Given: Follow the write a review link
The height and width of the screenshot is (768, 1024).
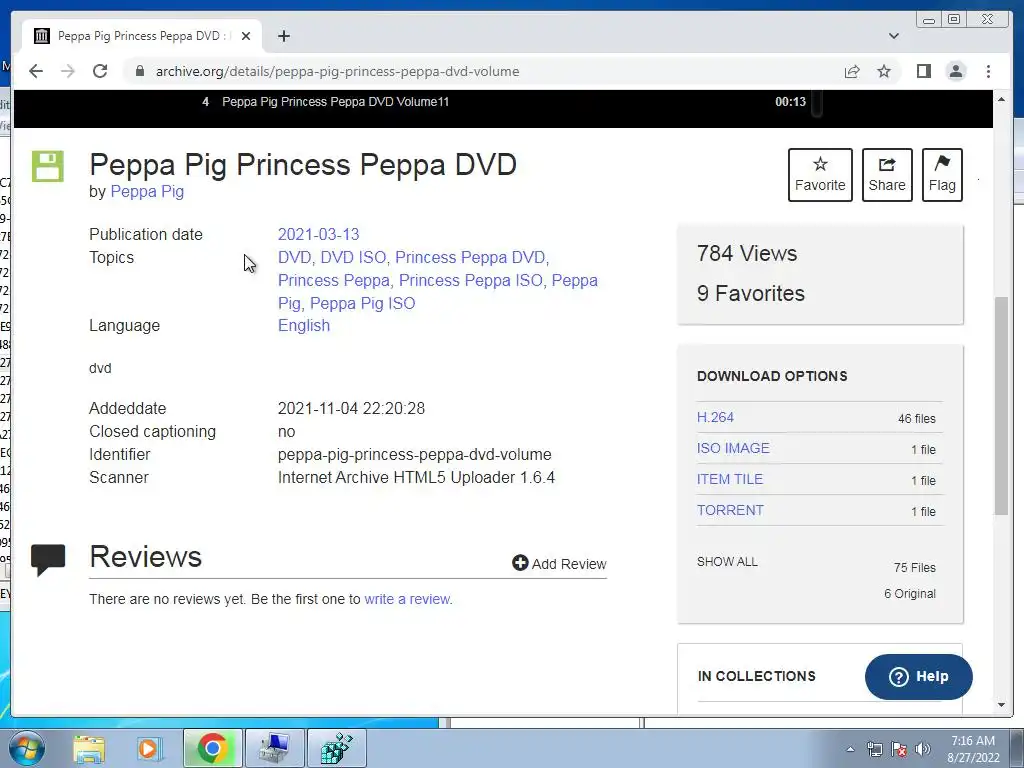Looking at the screenshot, I should tap(407, 599).
